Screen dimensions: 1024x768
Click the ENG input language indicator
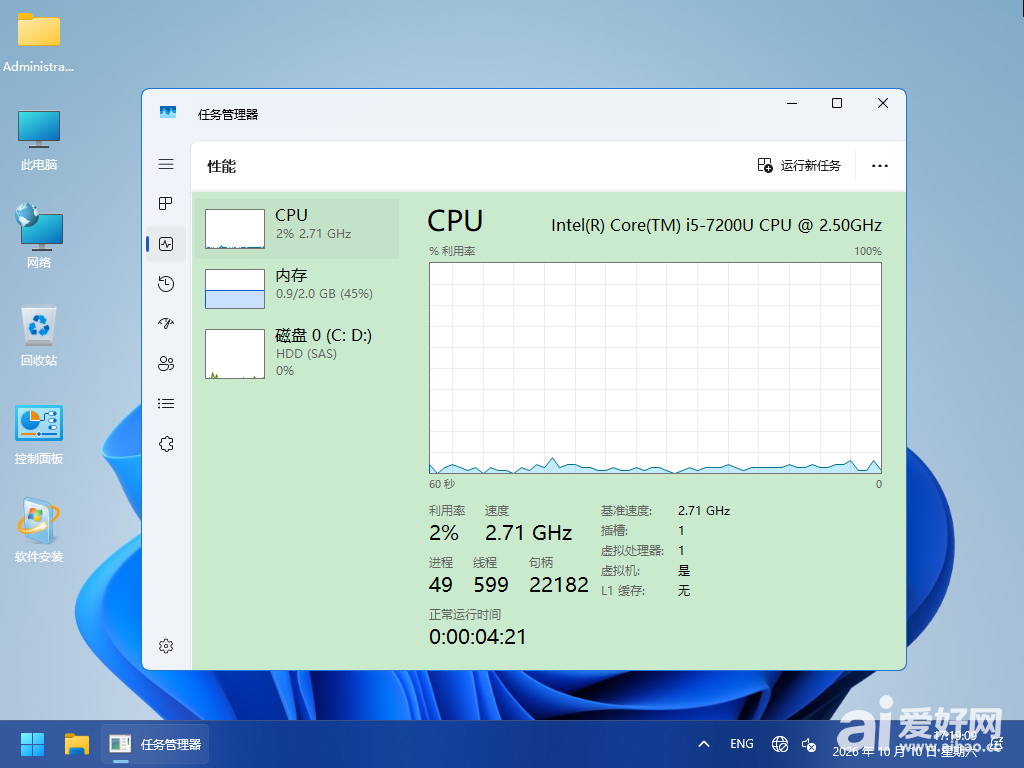[741, 744]
